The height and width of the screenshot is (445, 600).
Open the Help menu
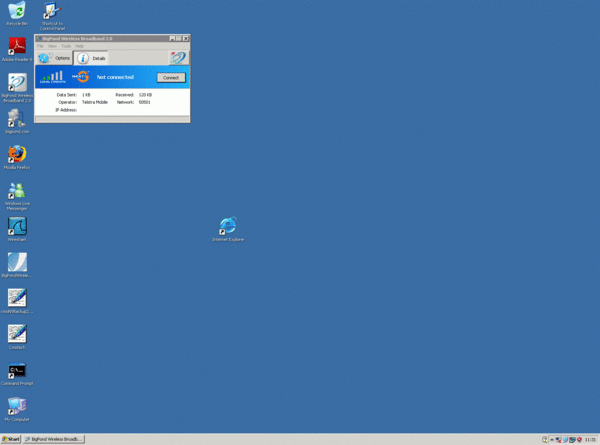pyautogui.click(x=79, y=46)
